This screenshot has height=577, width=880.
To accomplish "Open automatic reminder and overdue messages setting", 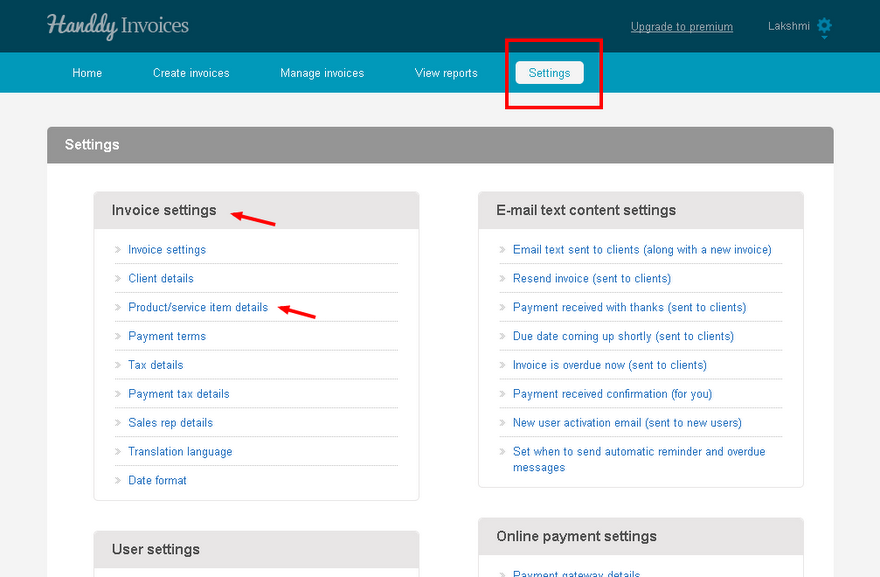I will pyautogui.click(x=639, y=459).
